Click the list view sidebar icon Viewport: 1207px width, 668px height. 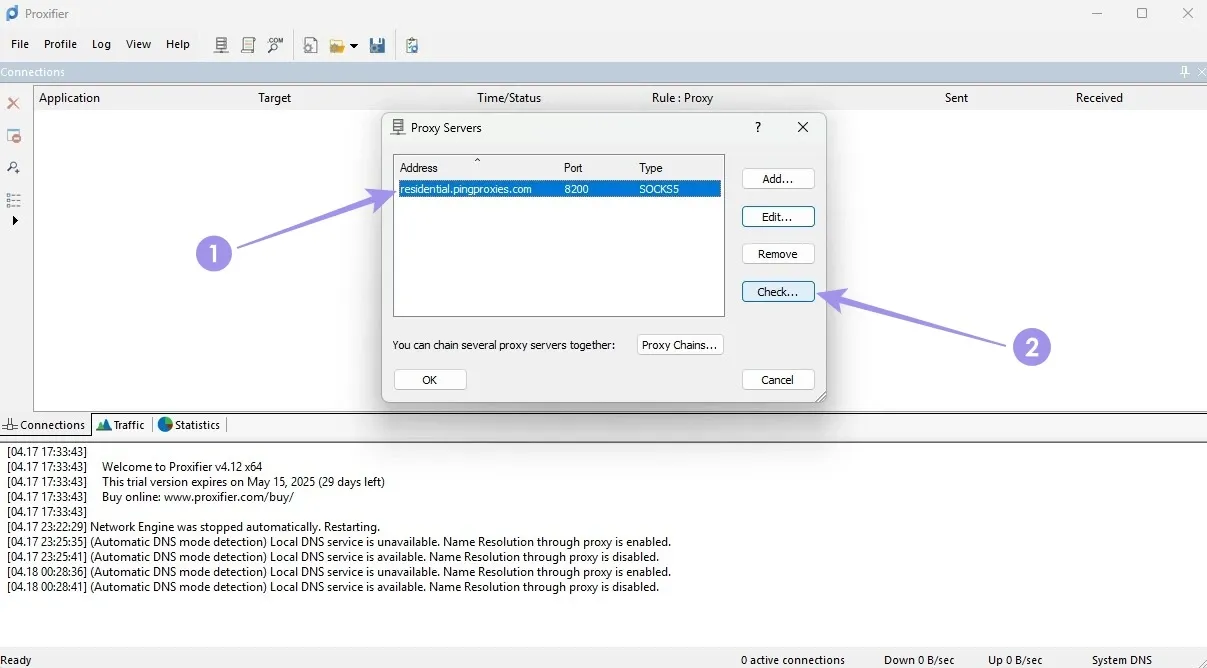point(14,200)
